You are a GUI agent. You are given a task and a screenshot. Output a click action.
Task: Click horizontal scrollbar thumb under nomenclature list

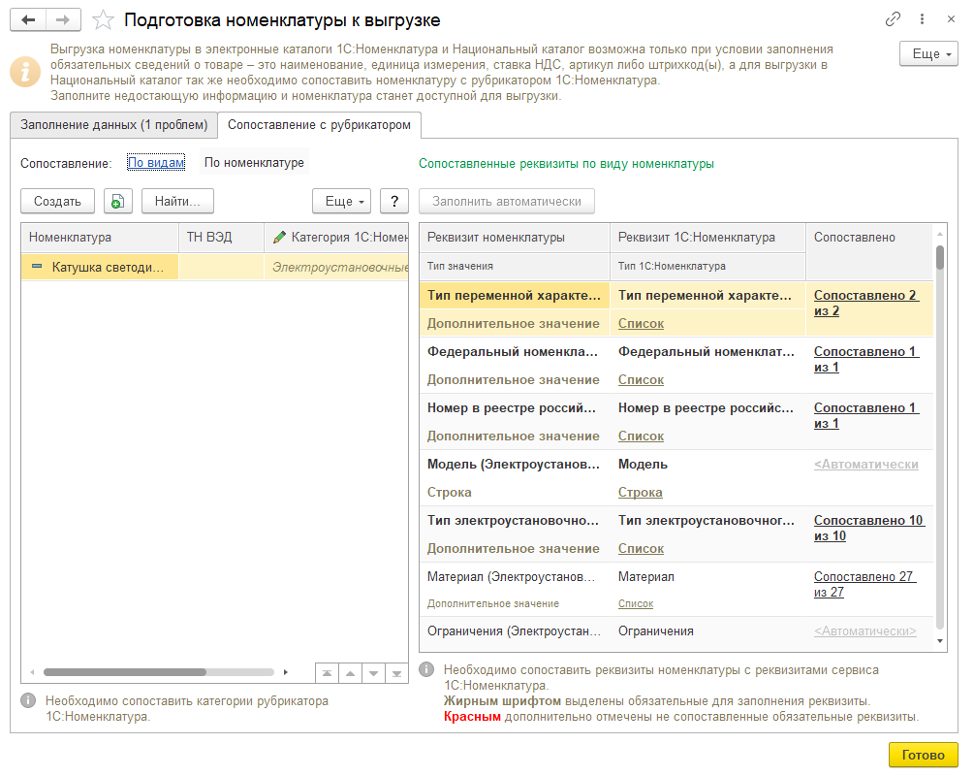click(124, 673)
